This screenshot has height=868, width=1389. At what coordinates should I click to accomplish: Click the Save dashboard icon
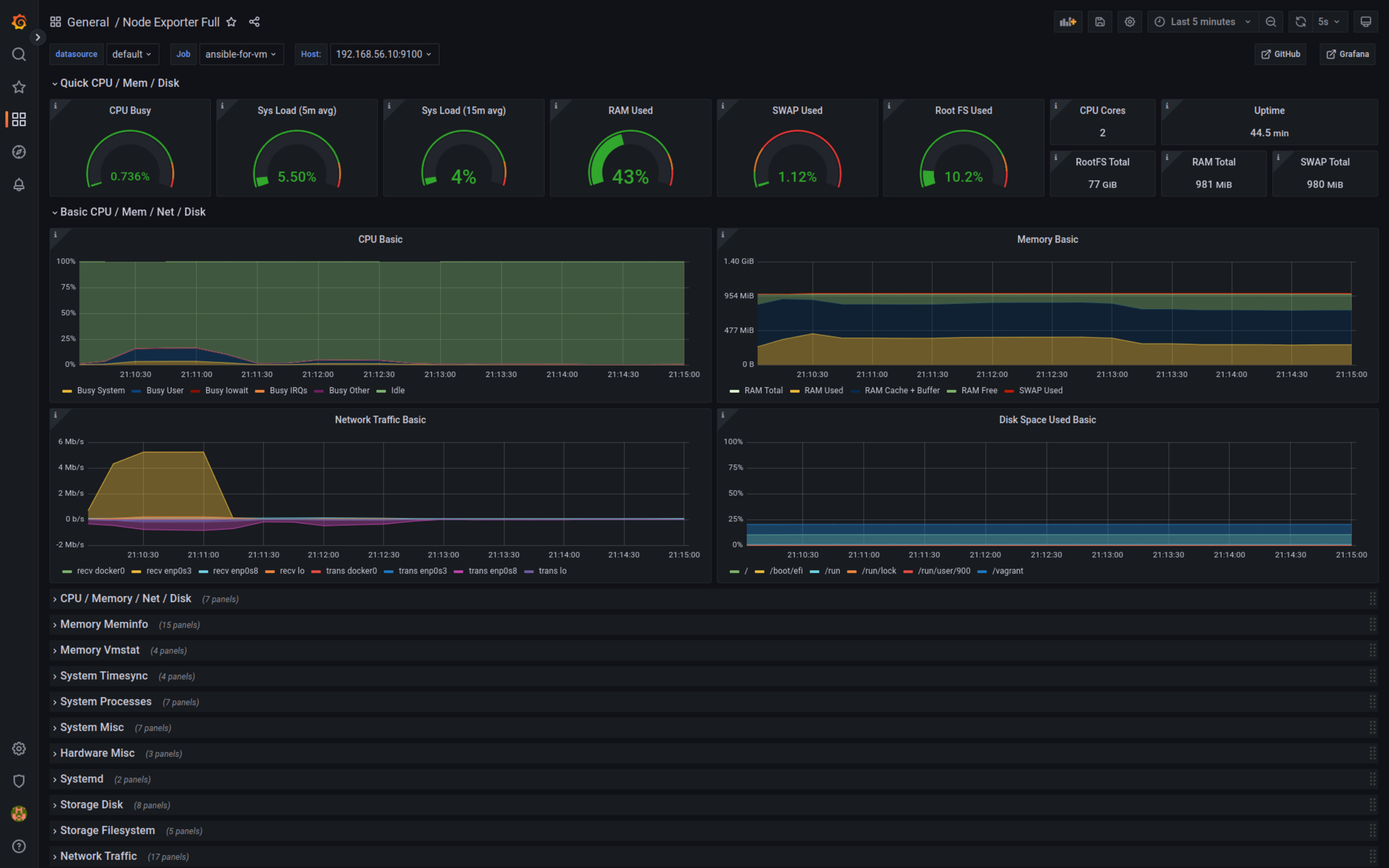click(x=1100, y=22)
